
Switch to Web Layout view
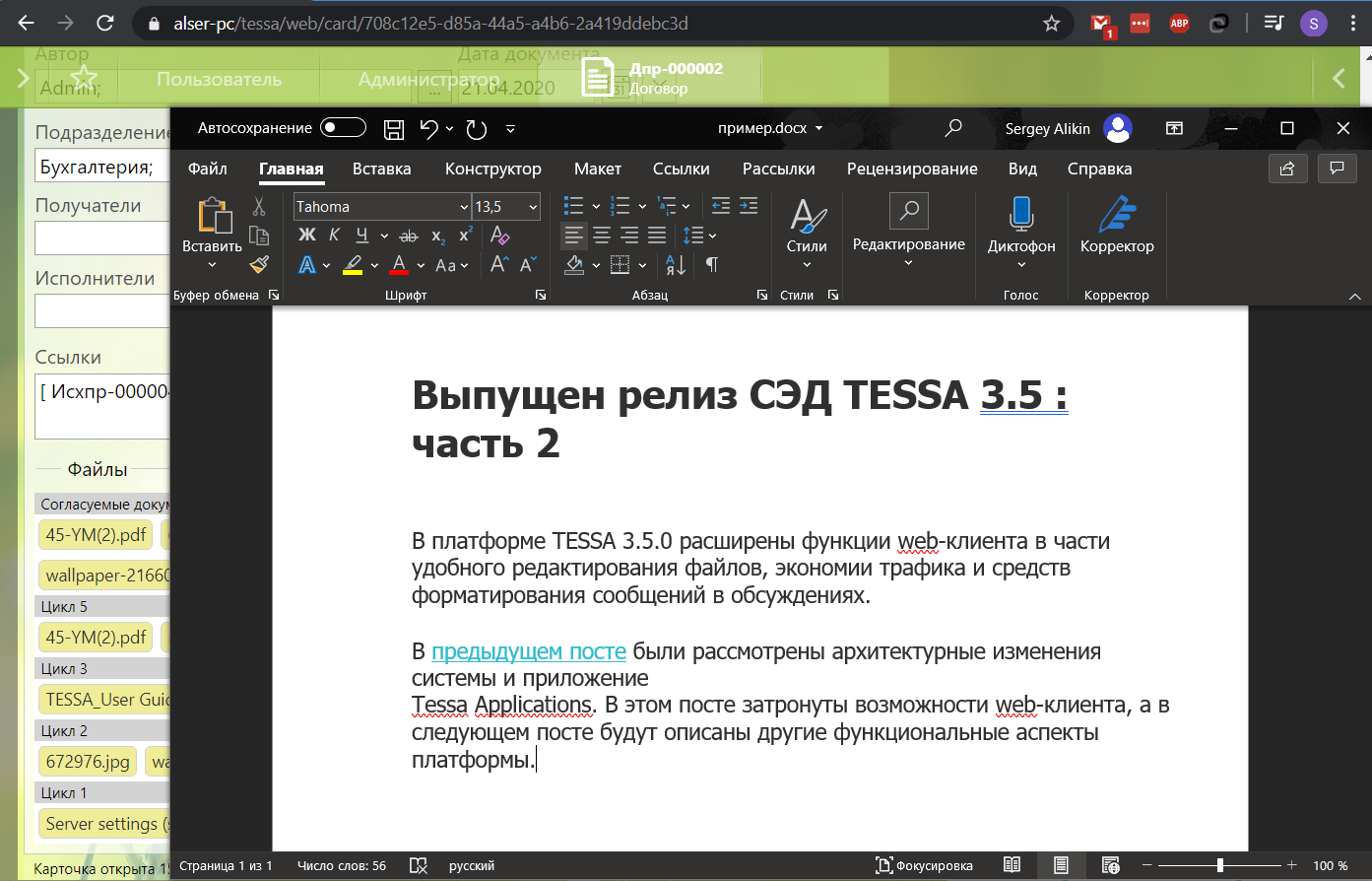coord(1111,865)
